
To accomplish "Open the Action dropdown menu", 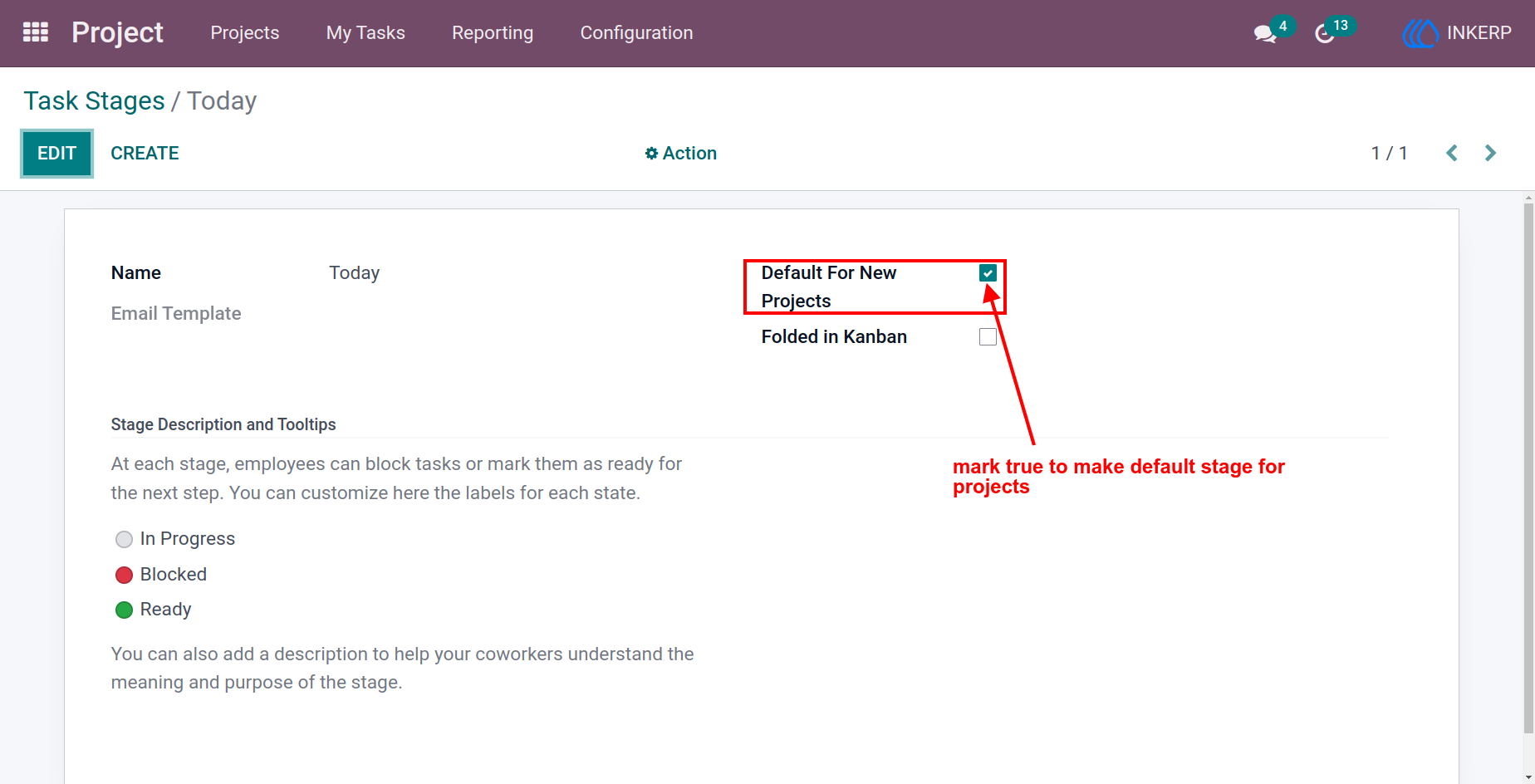I will tap(681, 153).
